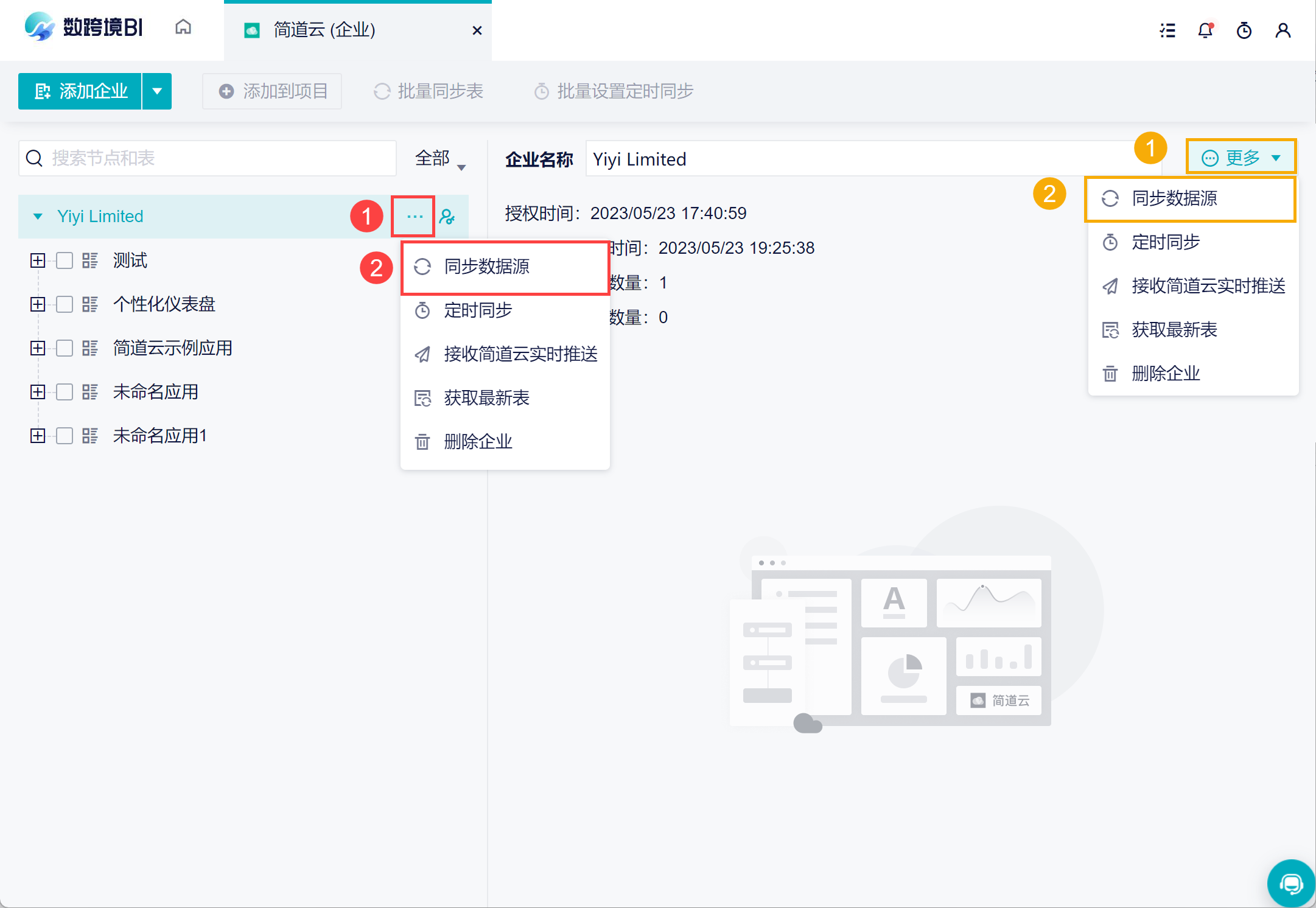Select the Yiyi Limited enterprise row
This screenshot has width=1316, height=908.
[x=243, y=217]
